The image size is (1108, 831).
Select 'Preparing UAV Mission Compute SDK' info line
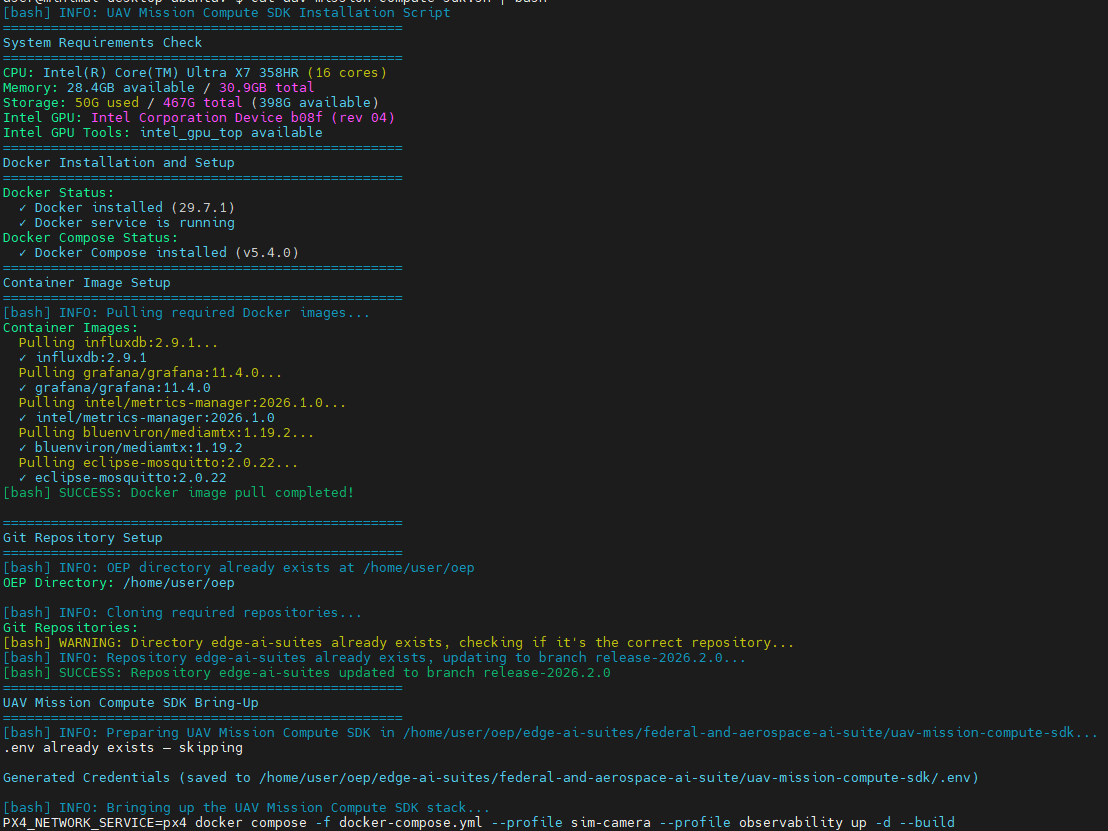550,733
